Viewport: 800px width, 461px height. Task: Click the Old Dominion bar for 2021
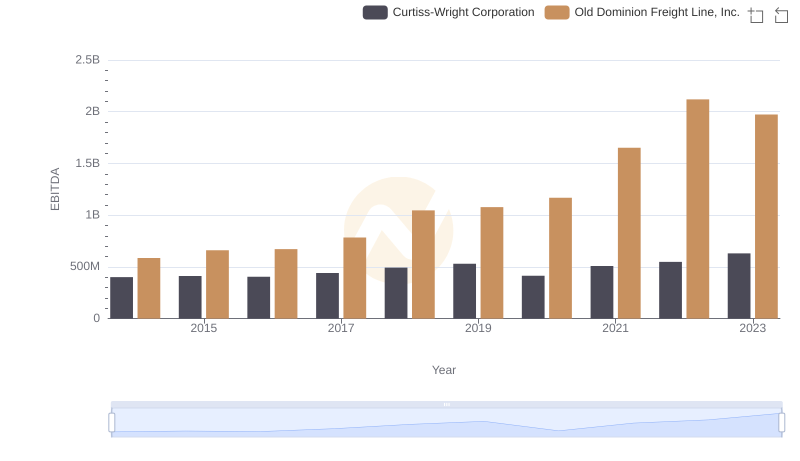629,234
